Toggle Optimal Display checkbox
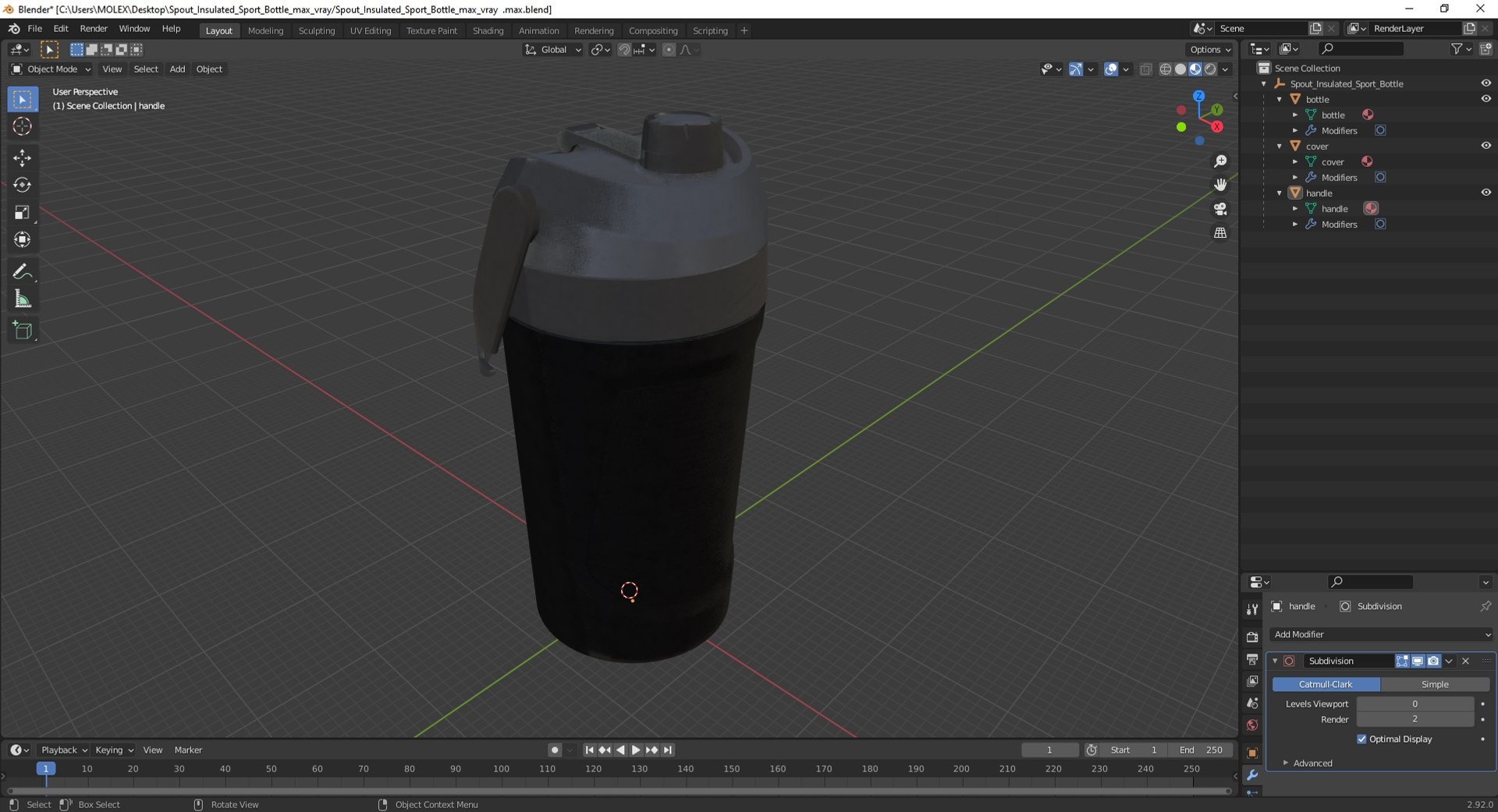The height and width of the screenshot is (812, 1498). click(1361, 739)
